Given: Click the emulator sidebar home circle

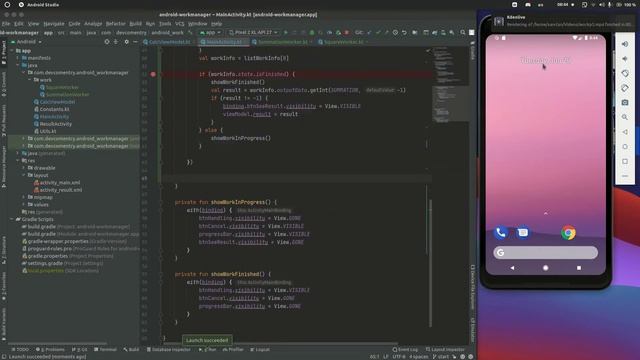Looking at the screenshot, I should [x=624, y=147].
